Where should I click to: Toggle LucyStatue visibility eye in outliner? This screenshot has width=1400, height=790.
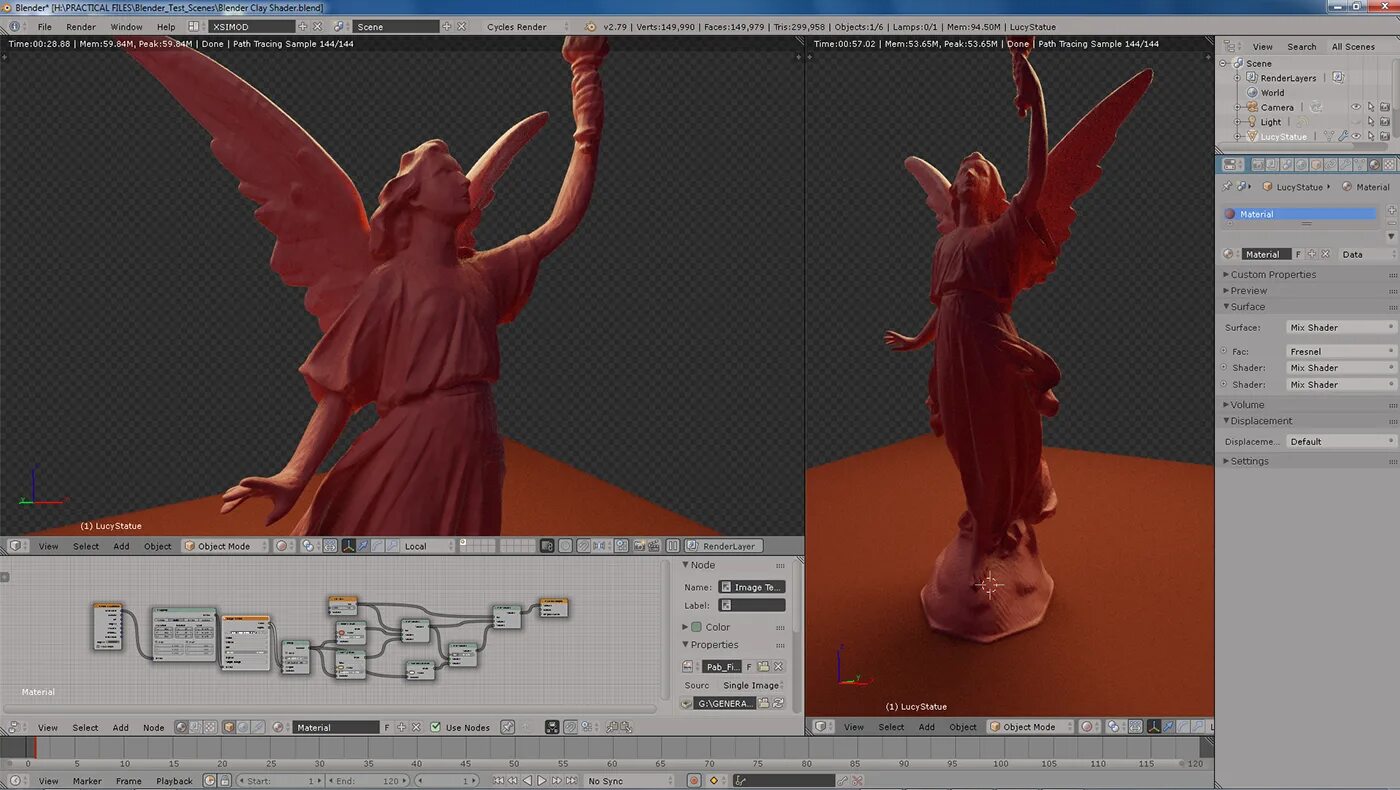[x=1356, y=137]
